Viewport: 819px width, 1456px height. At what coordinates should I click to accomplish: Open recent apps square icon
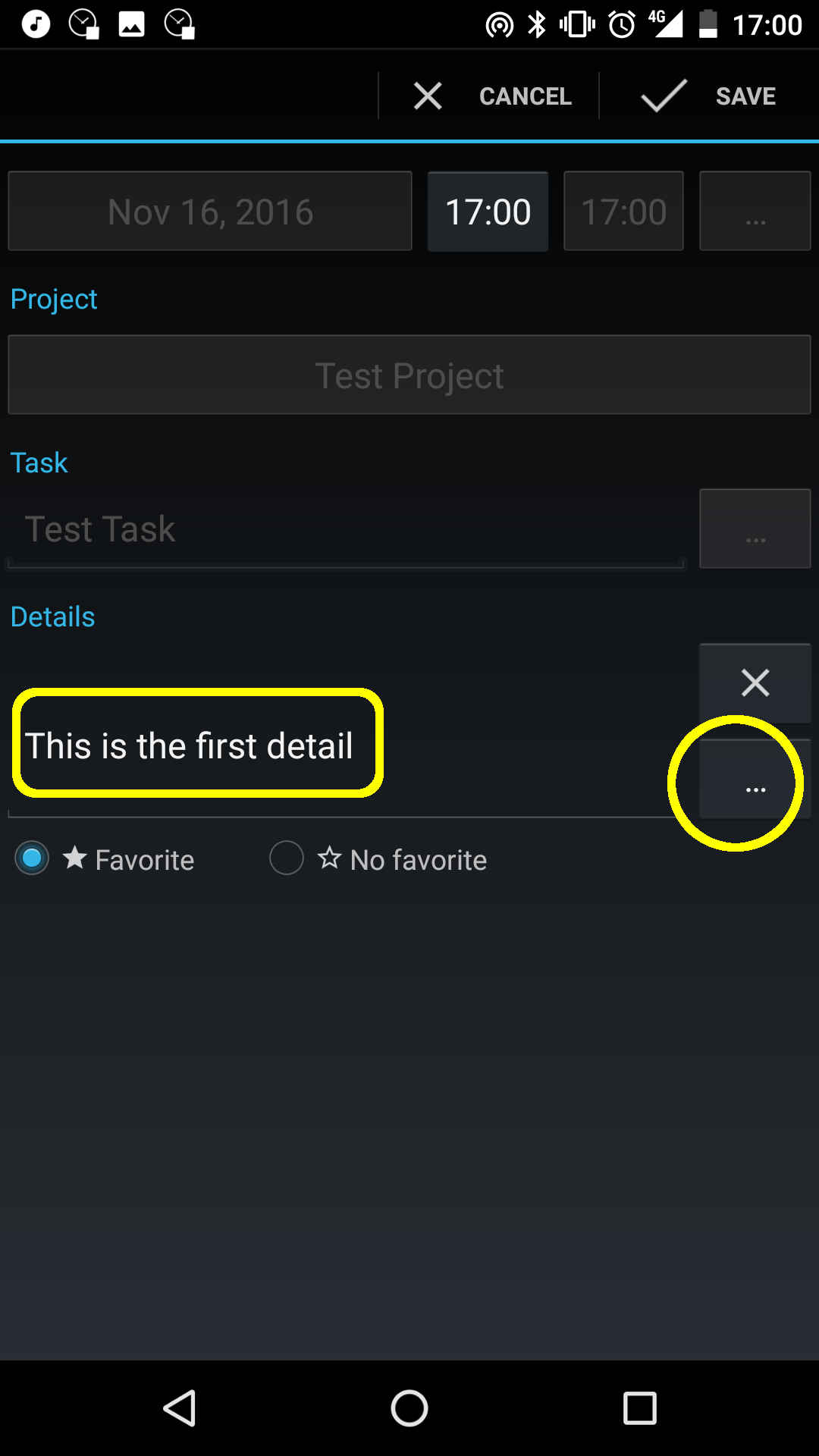(639, 1408)
